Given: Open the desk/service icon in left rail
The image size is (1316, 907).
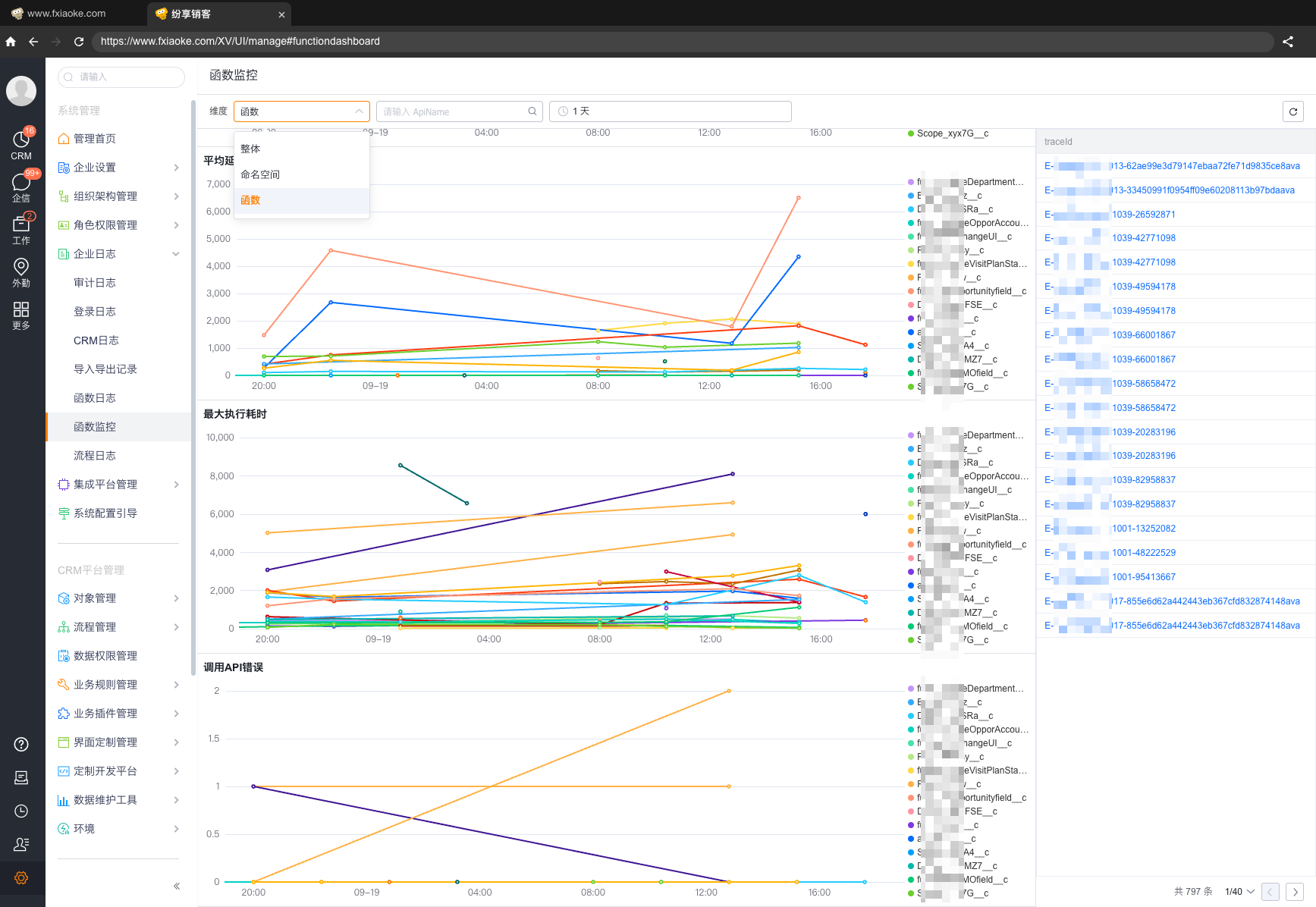Looking at the screenshot, I should click(21, 777).
